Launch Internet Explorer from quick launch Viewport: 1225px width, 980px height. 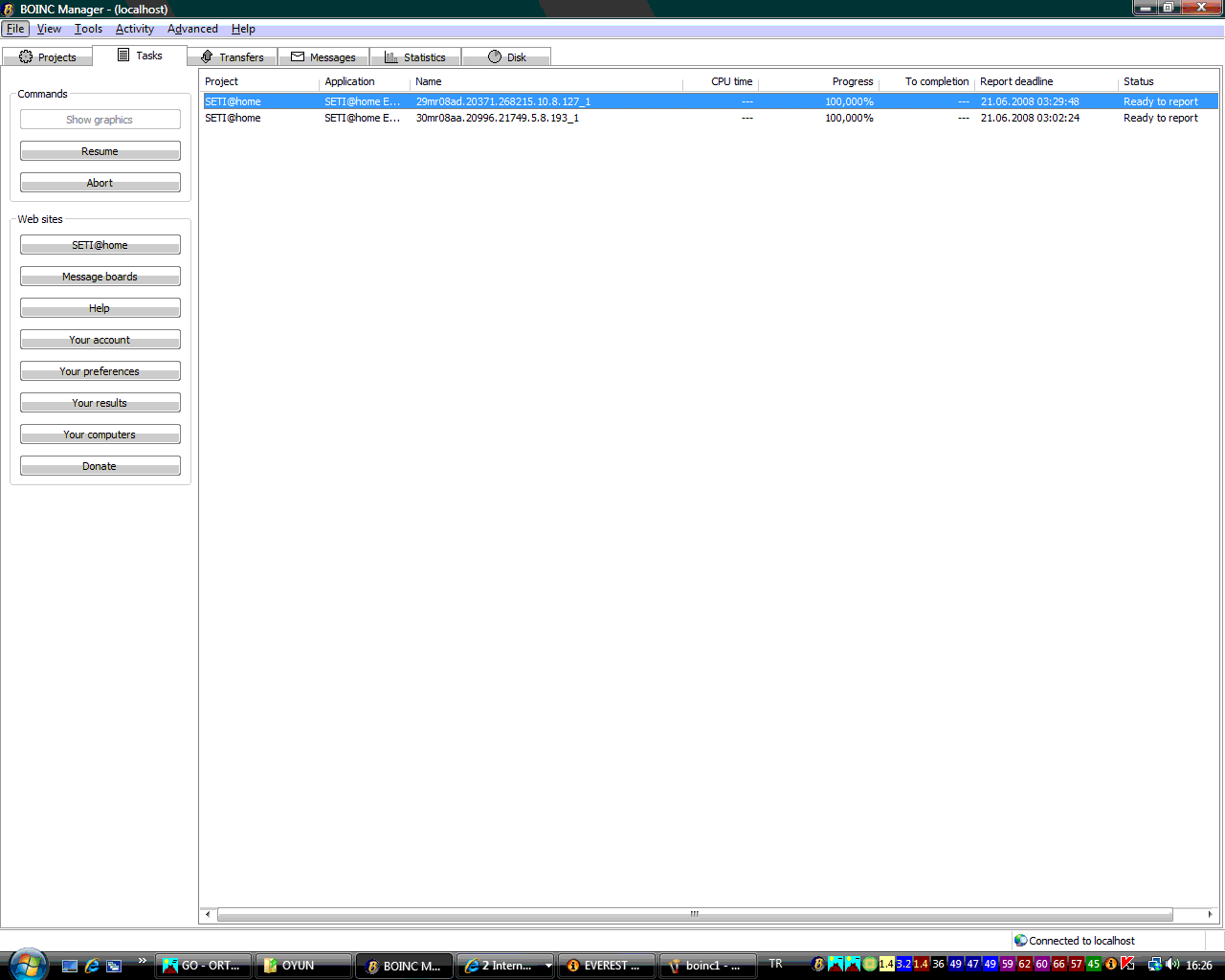point(92,966)
